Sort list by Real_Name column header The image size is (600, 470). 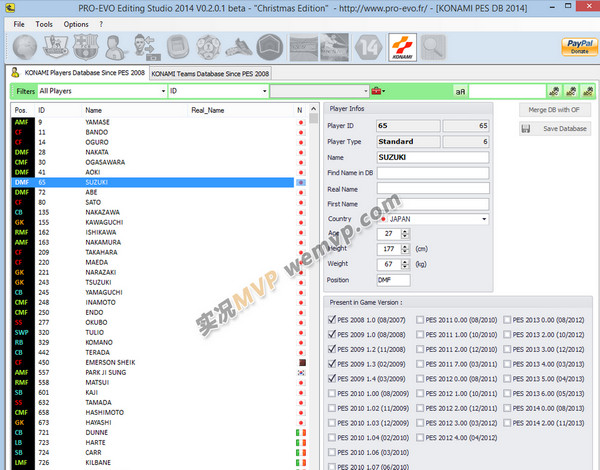[241, 110]
